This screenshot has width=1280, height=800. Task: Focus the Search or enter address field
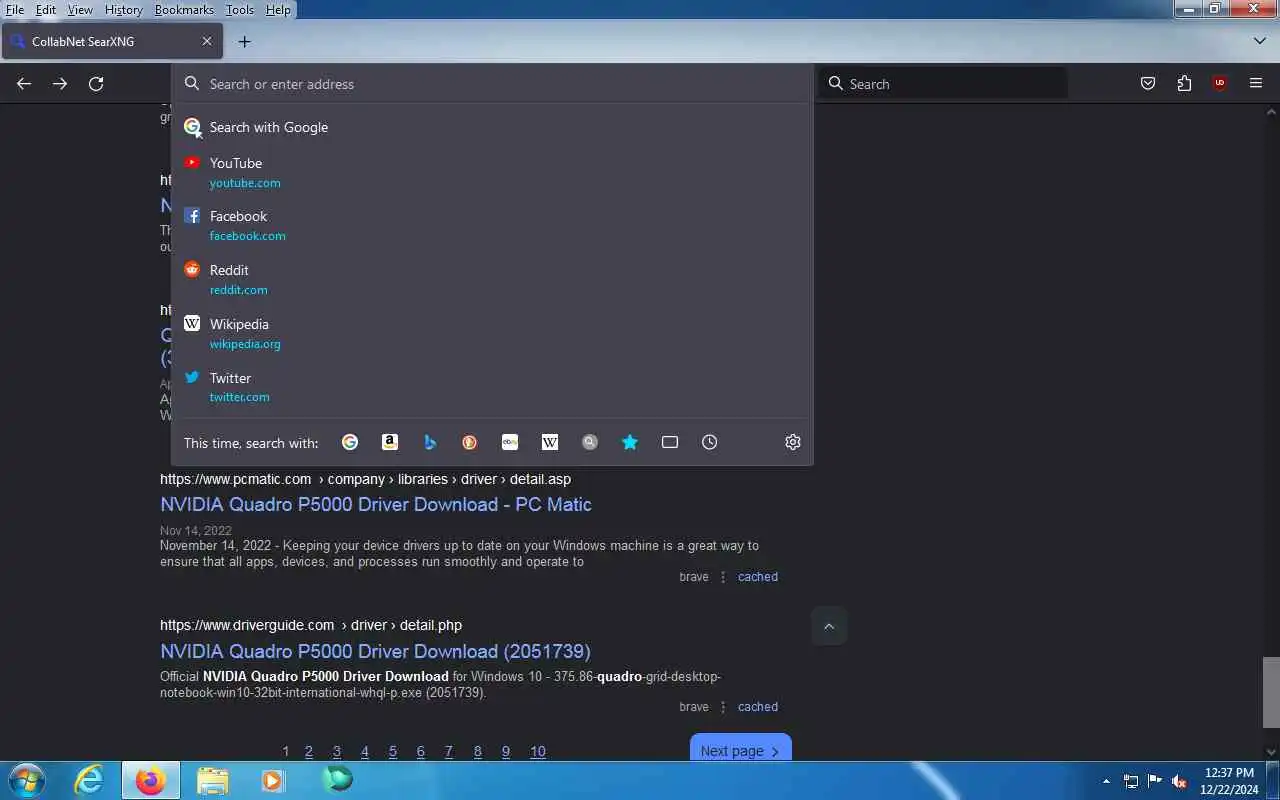492,84
